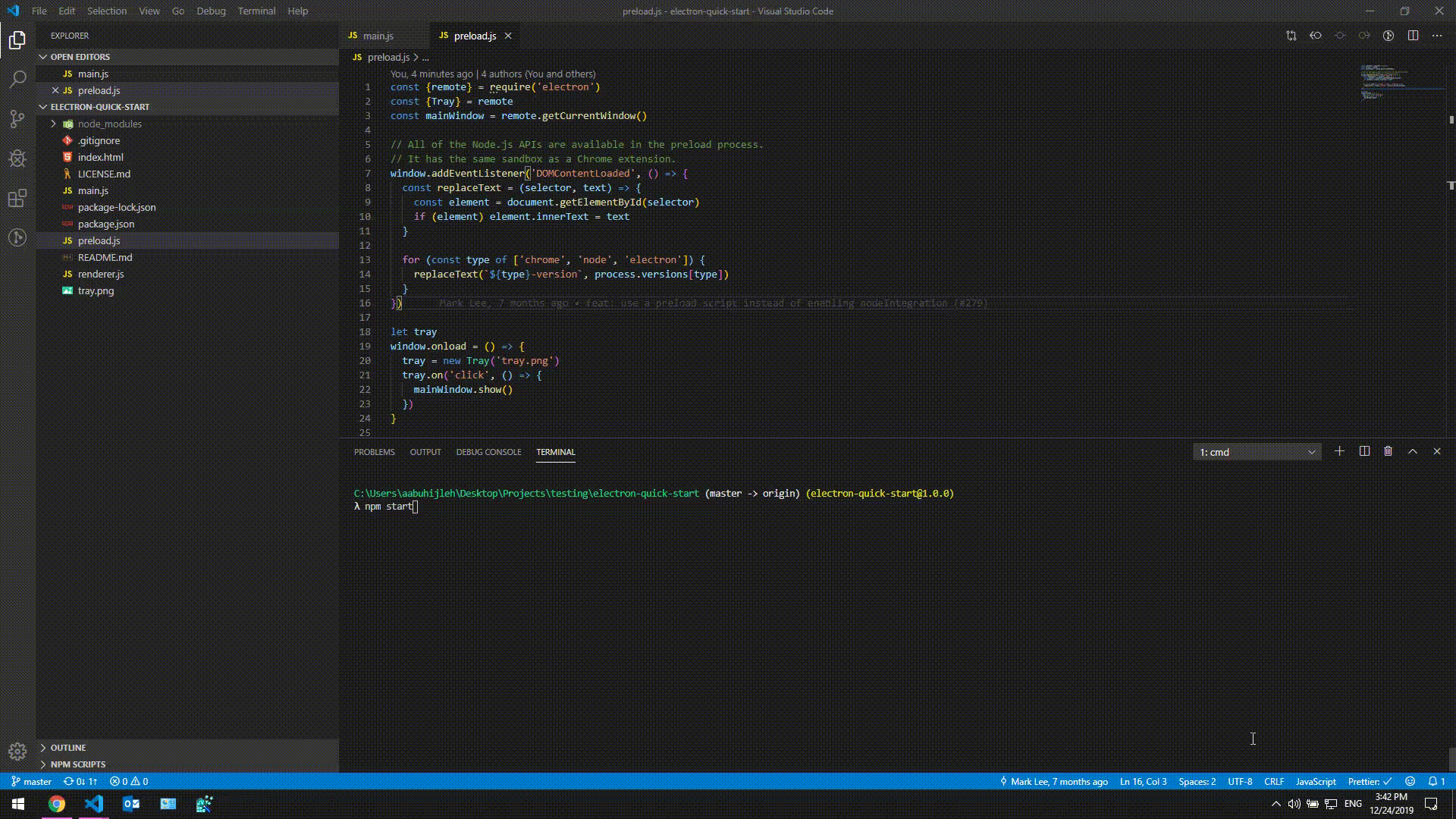Open the Search view in activity bar
1456x819 pixels.
click(x=17, y=79)
